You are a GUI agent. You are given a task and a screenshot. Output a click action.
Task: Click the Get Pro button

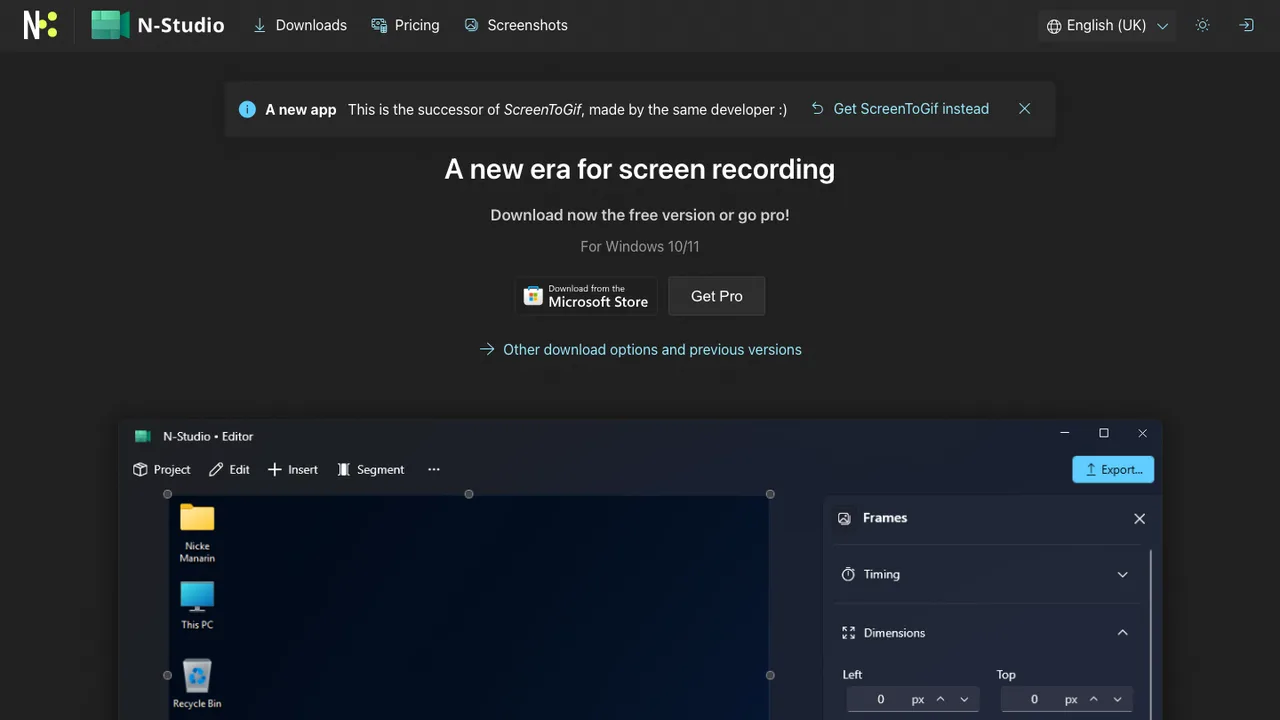717,296
